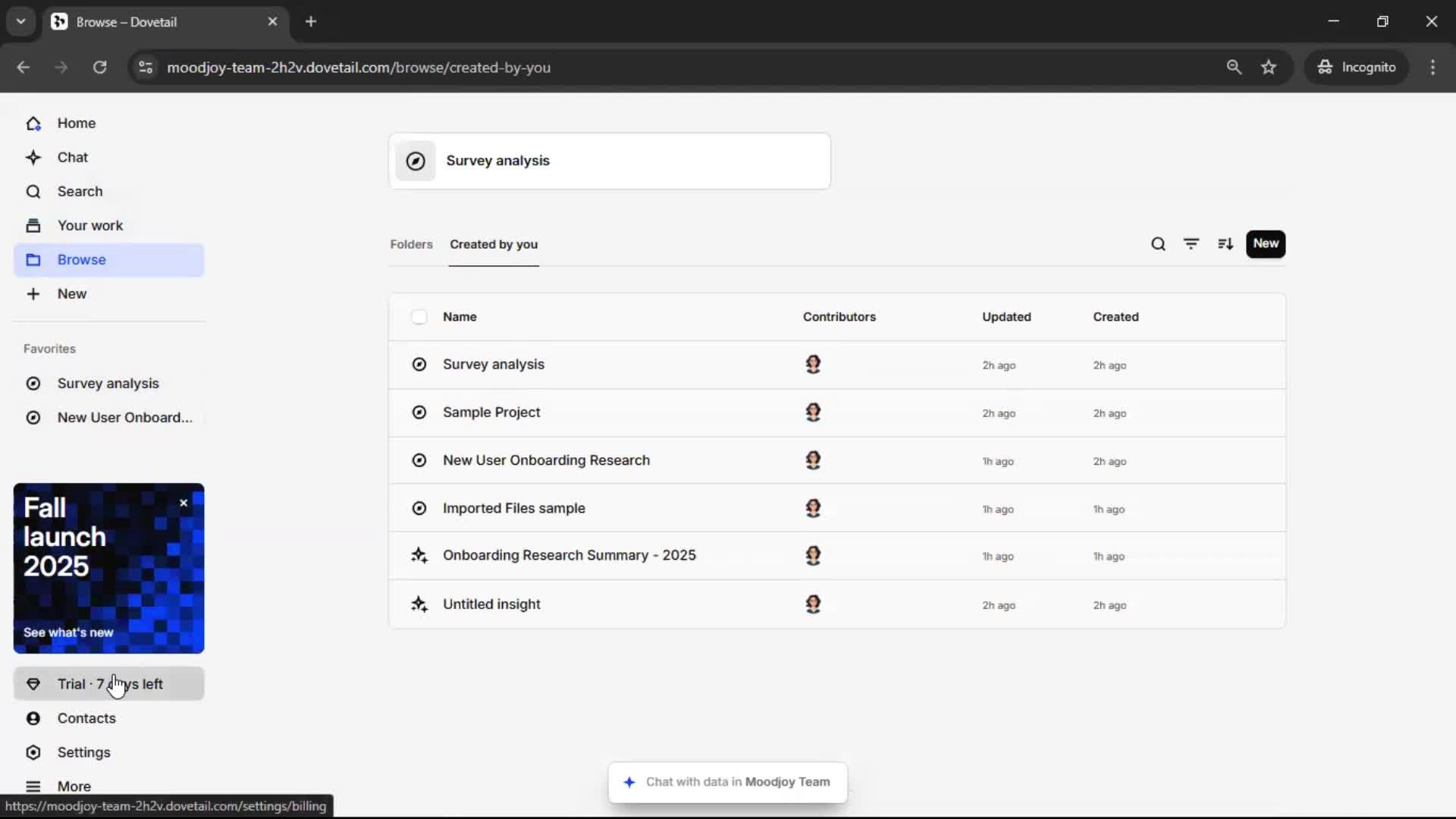Open Trial 7 days left billing link
The image size is (1456, 819).
[109, 684]
